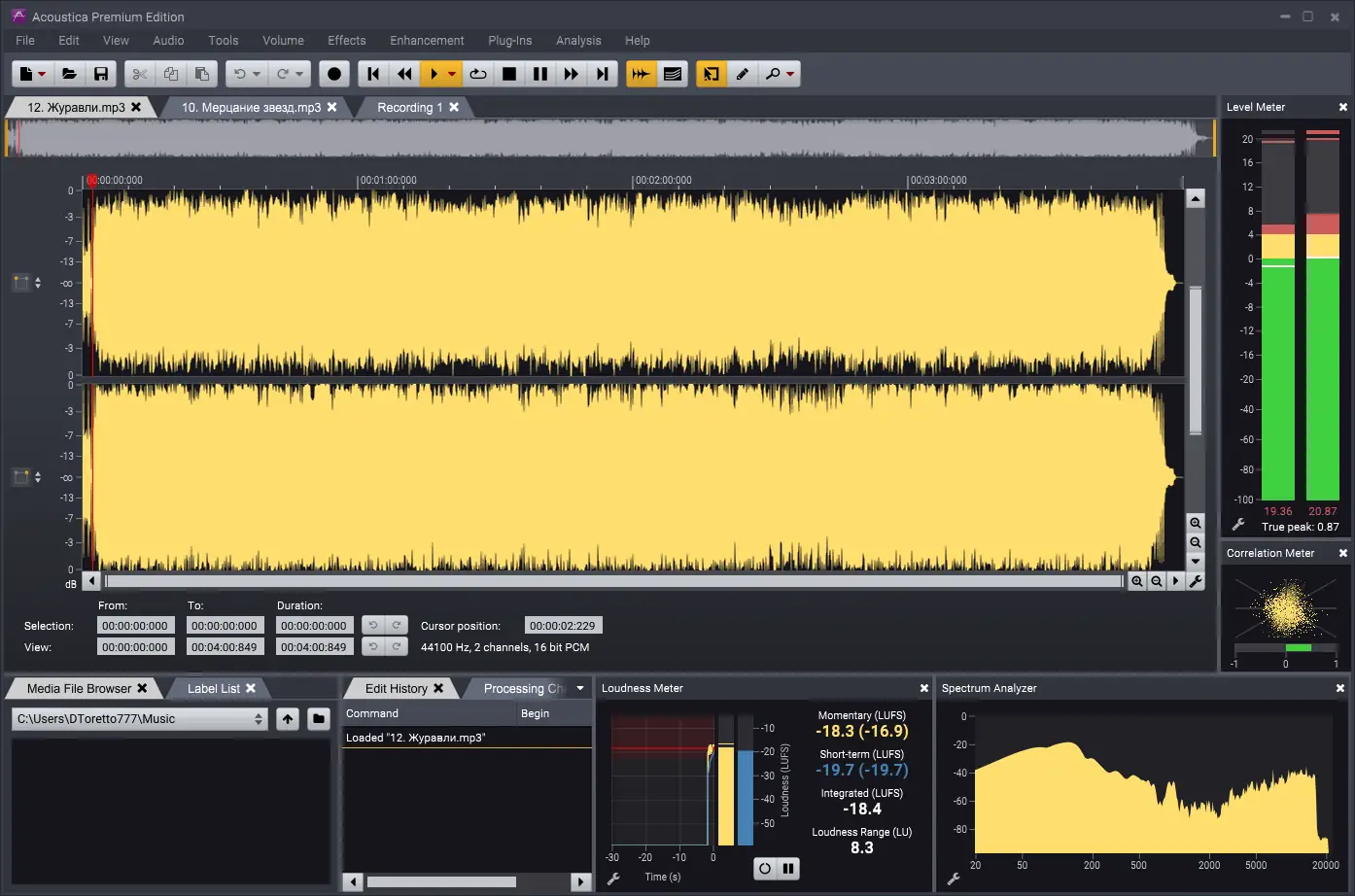The image size is (1355, 896).
Task: Open the Effects menu
Action: click(347, 41)
